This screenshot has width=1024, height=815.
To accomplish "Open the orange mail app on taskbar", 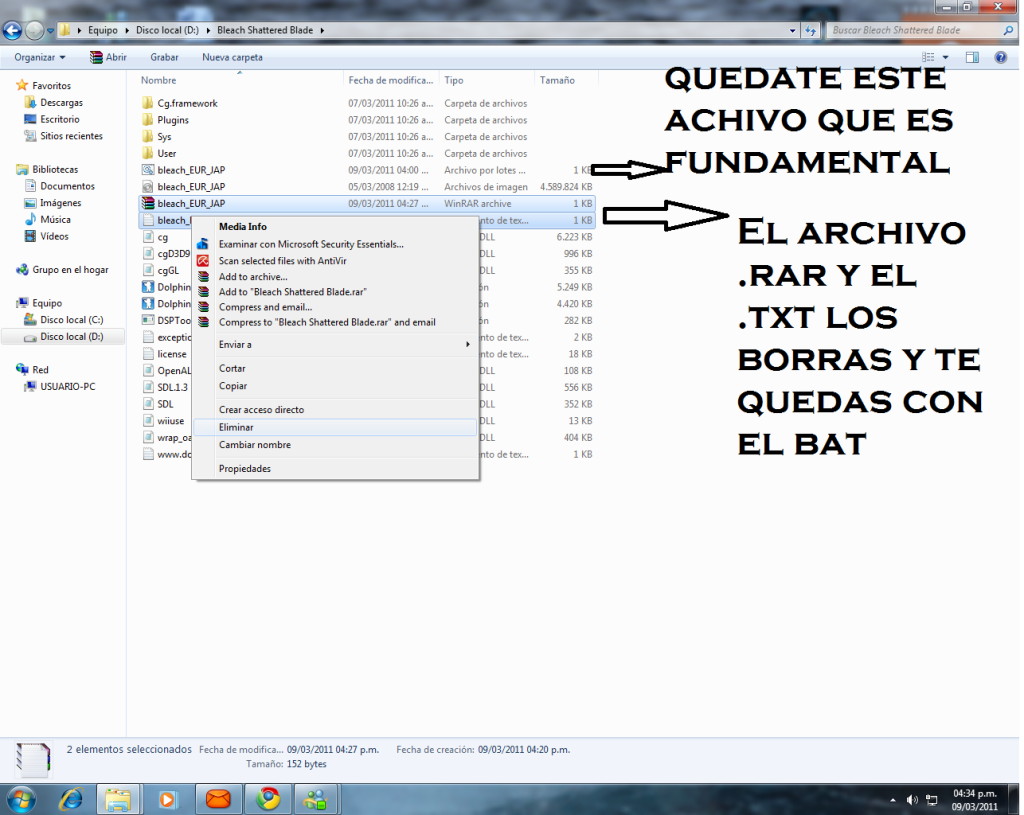I will point(218,799).
